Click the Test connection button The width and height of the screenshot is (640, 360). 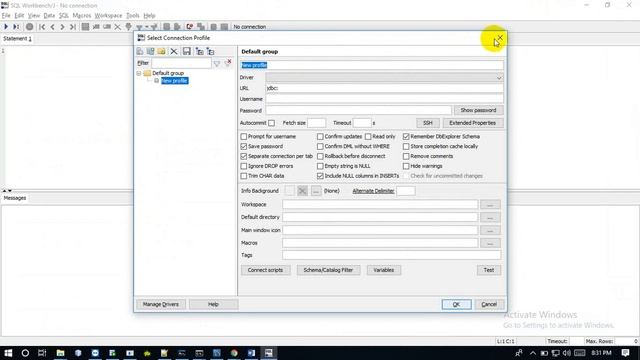pos(489,270)
